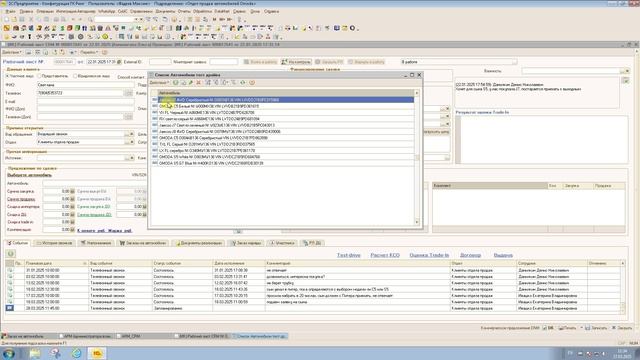640x360 pixels.
Task: Click help icon next to Перейти in form toolbar
Action: (x=104, y=52)
